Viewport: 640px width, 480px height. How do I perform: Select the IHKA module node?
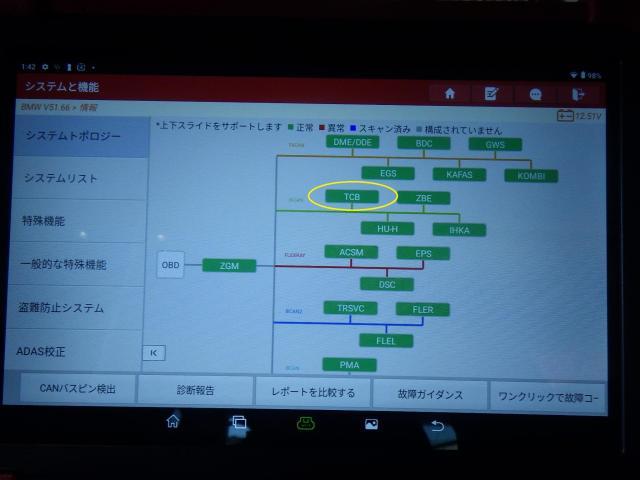[459, 230]
